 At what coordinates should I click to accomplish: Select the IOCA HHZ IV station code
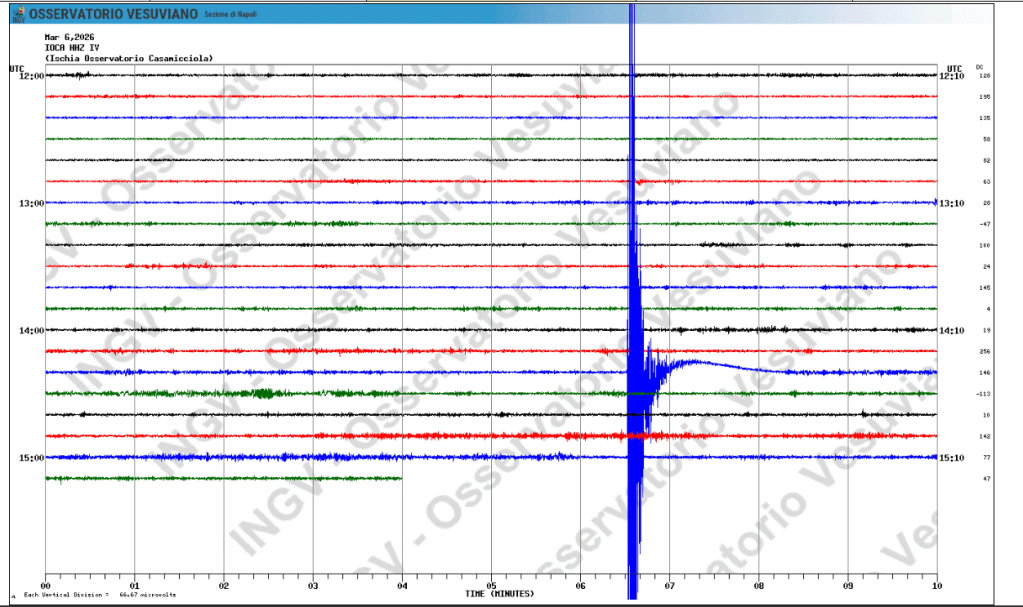click(72, 48)
